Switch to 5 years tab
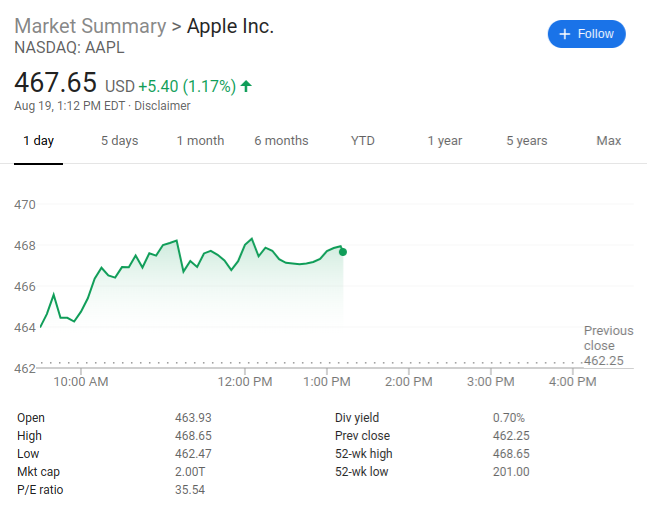 point(527,141)
